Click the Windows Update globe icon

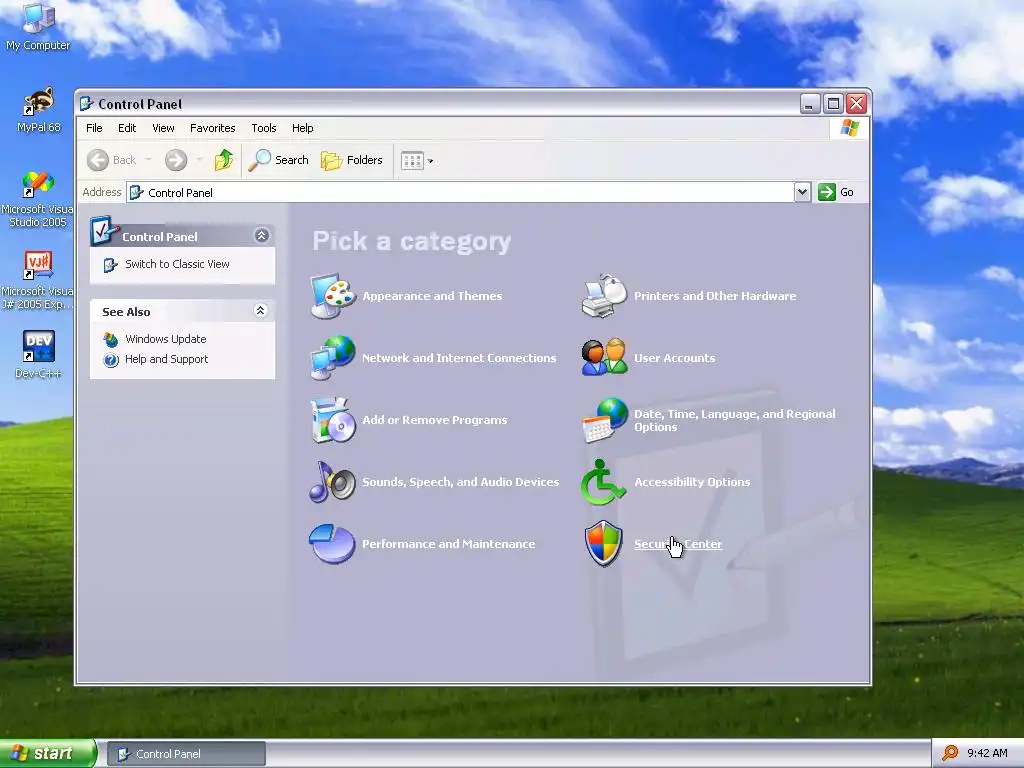[111, 340]
